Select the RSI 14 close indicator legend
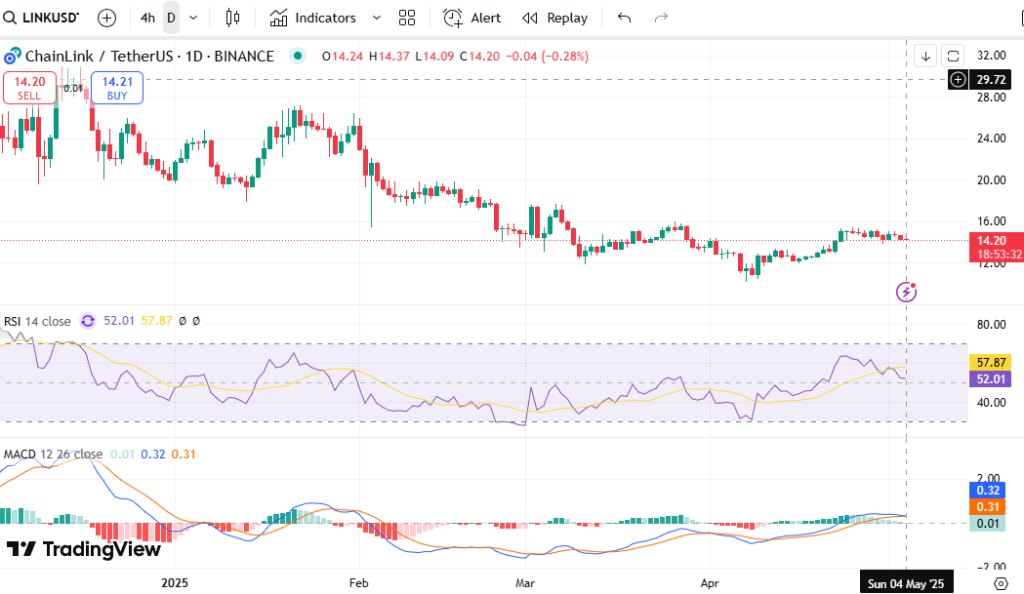Image resolution: width=1024 pixels, height=594 pixels. [37, 321]
